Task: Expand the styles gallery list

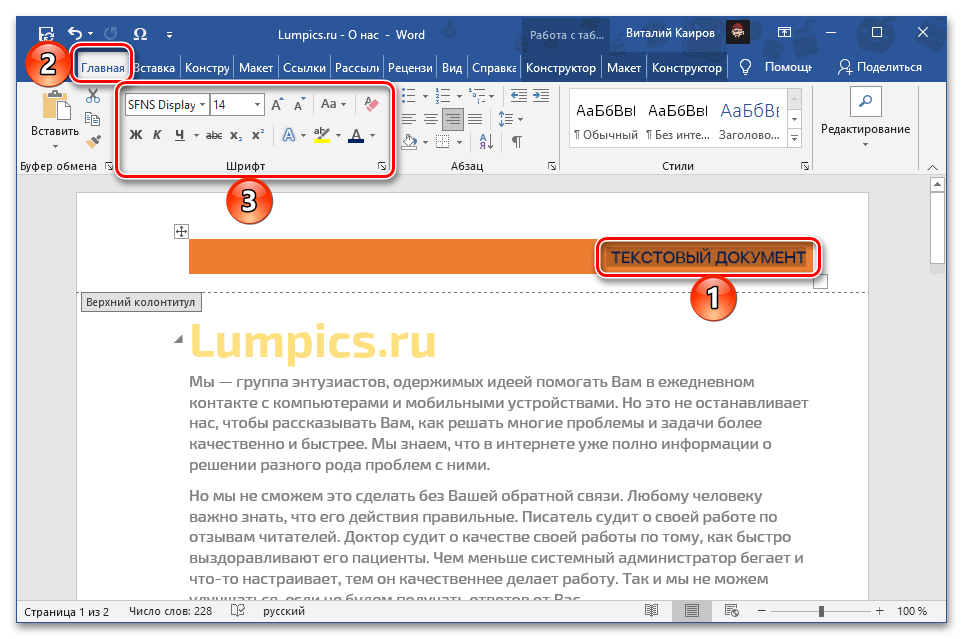Action: (794, 139)
